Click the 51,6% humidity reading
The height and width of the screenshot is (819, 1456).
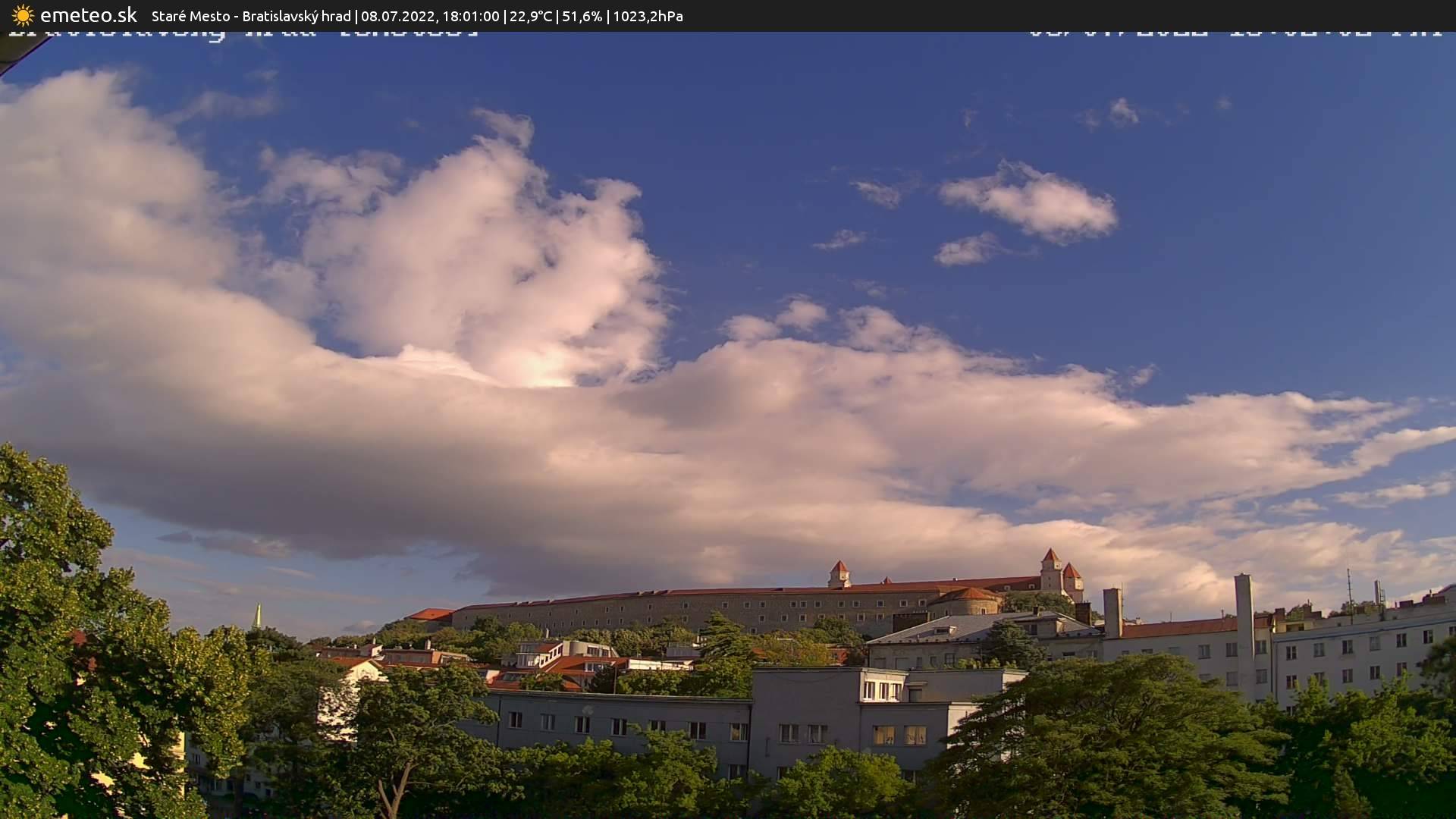pos(582,16)
